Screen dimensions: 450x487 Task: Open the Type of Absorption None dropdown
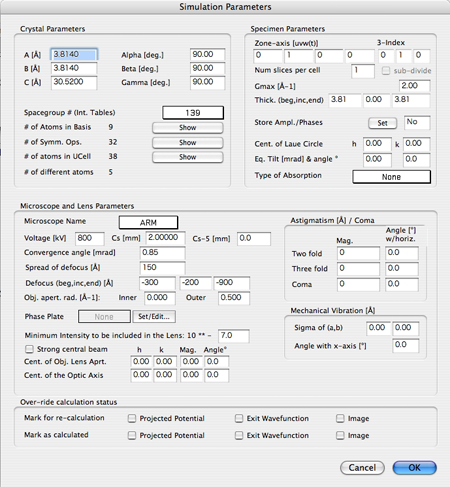(391, 177)
